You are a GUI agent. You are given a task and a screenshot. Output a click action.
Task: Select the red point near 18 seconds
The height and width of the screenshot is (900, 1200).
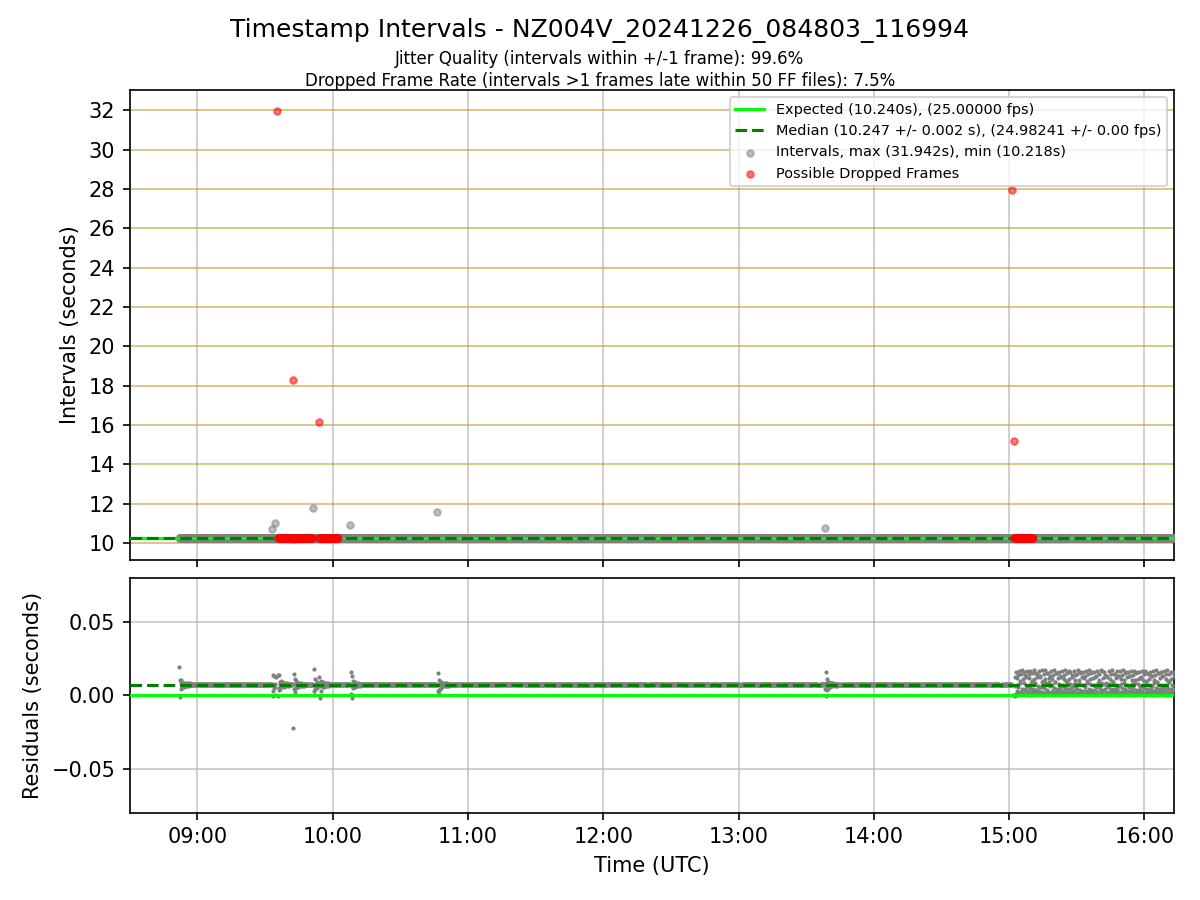(293, 380)
